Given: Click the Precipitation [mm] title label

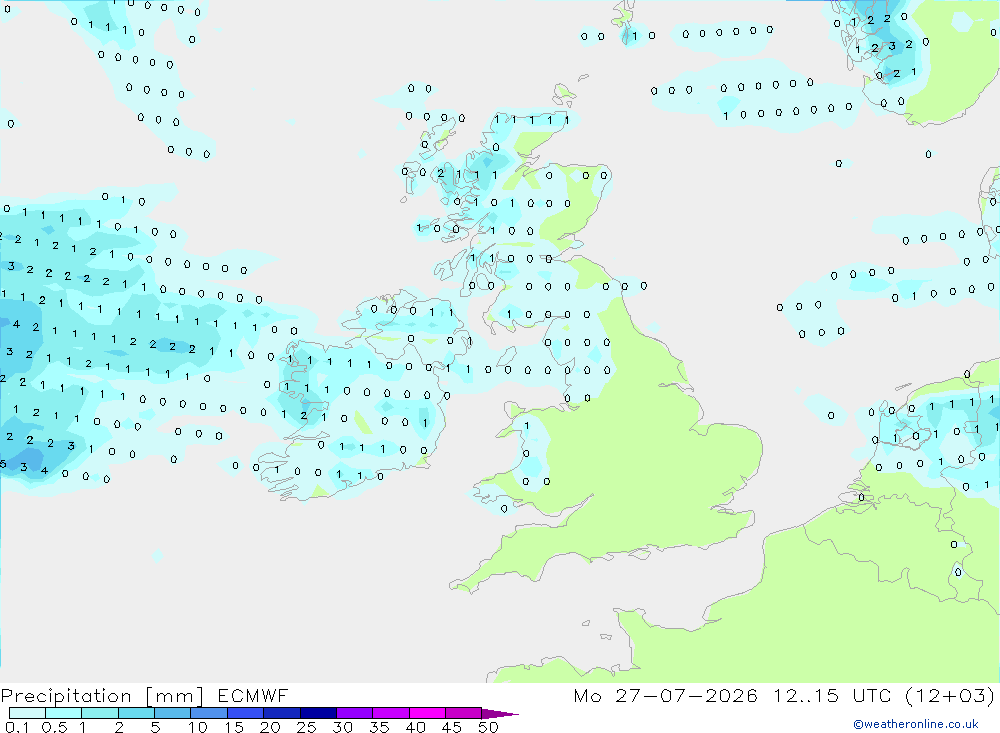Looking at the screenshot, I should [102, 696].
